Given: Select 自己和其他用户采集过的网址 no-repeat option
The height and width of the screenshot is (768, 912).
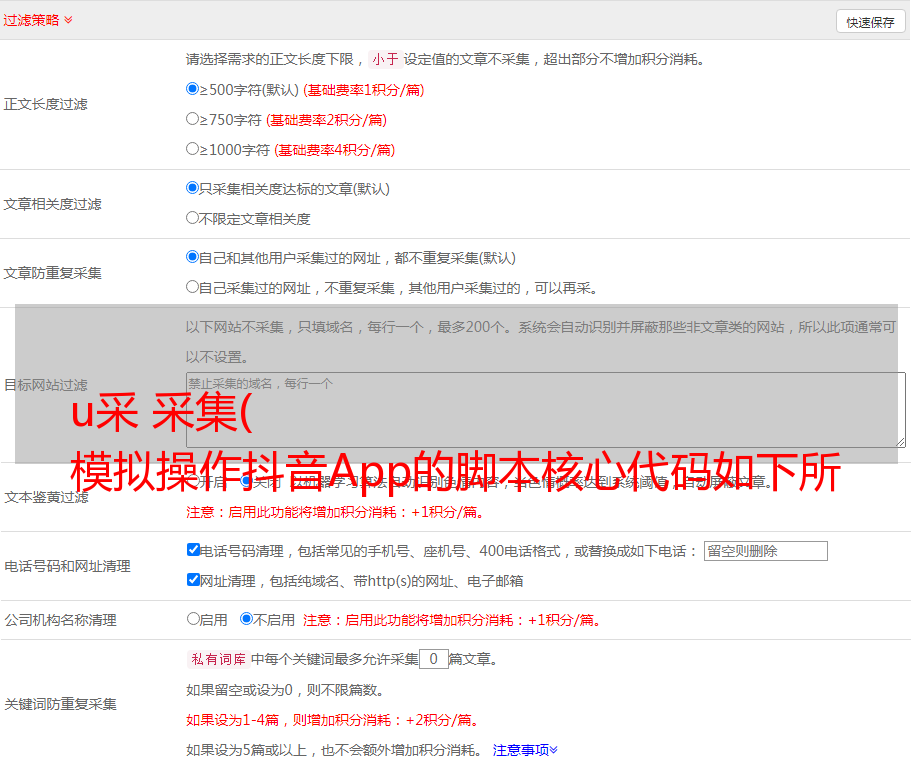Looking at the screenshot, I should point(193,257).
